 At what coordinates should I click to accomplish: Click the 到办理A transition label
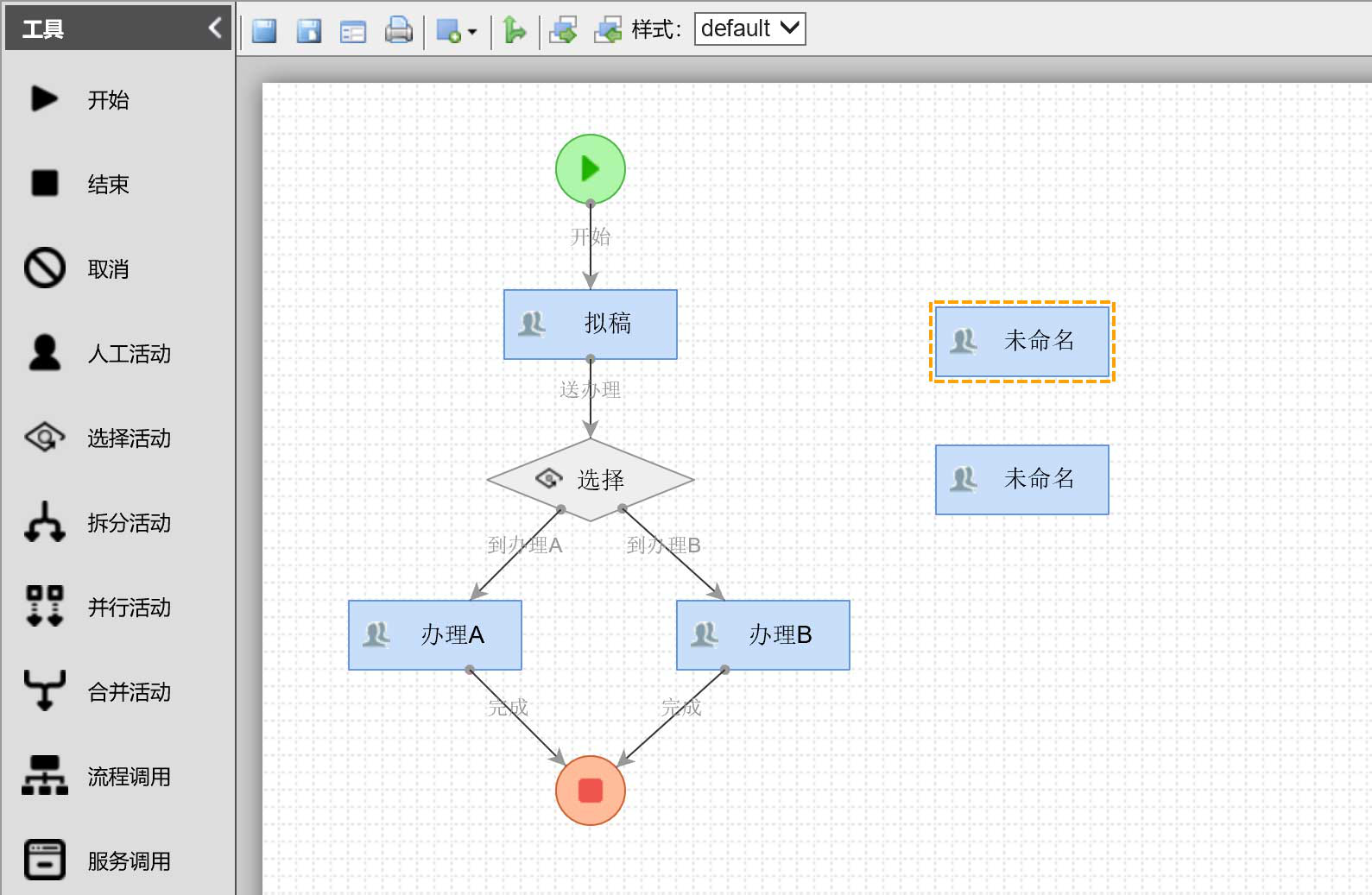(x=525, y=545)
